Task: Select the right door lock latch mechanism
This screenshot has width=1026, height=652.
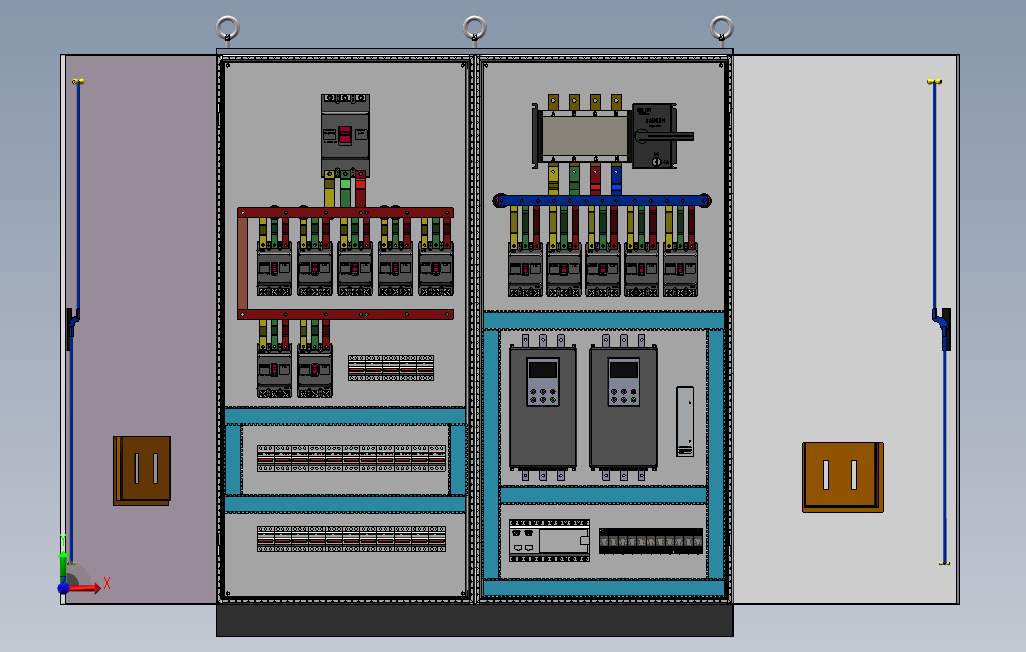Action: (x=943, y=329)
